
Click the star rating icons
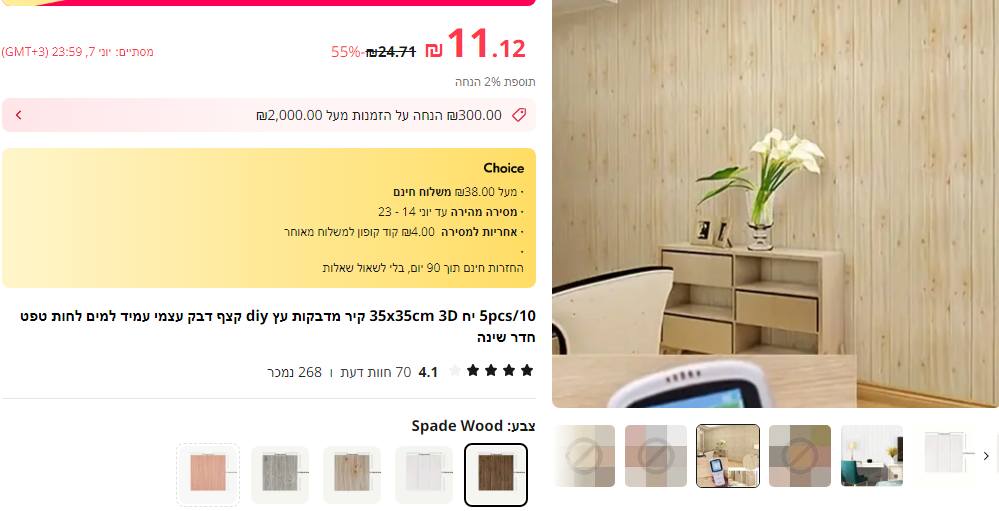click(x=491, y=371)
